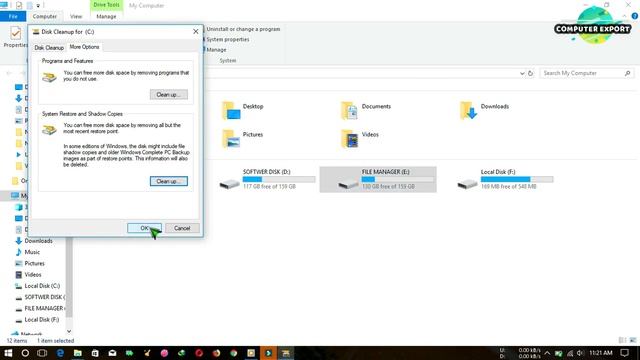Select Local Disk (C:) in navigation pane
Image resolution: width=640 pixels, height=360 pixels.
pyautogui.click(x=42, y=286)
